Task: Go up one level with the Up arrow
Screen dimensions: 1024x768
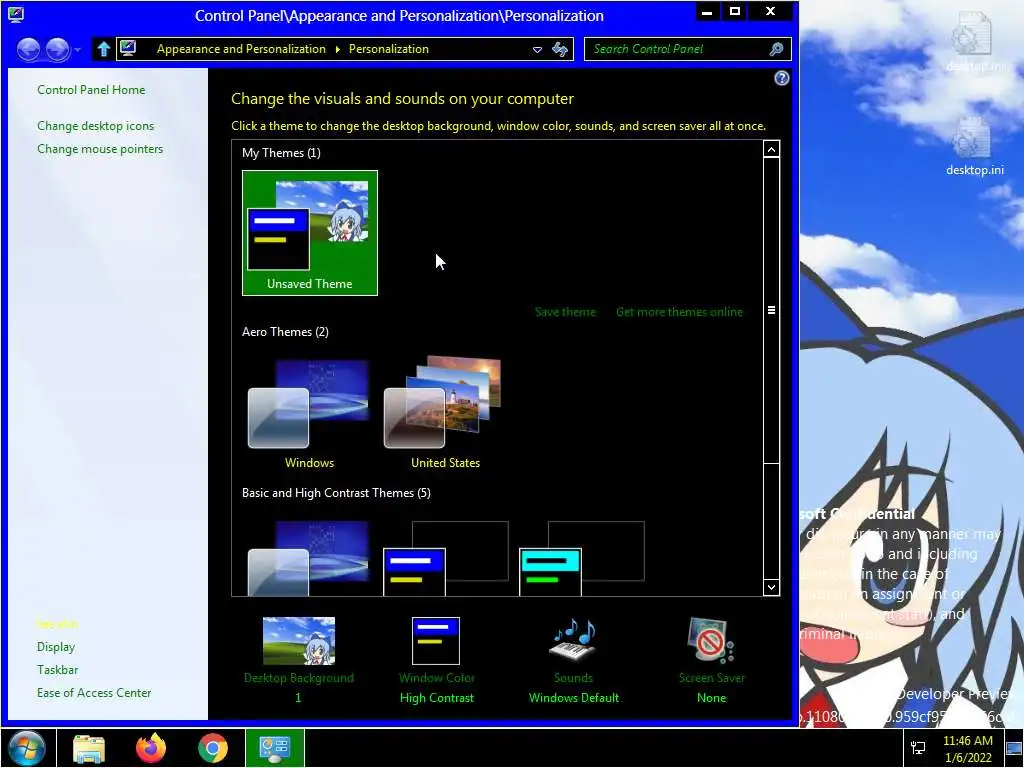Action: [103, 49]
